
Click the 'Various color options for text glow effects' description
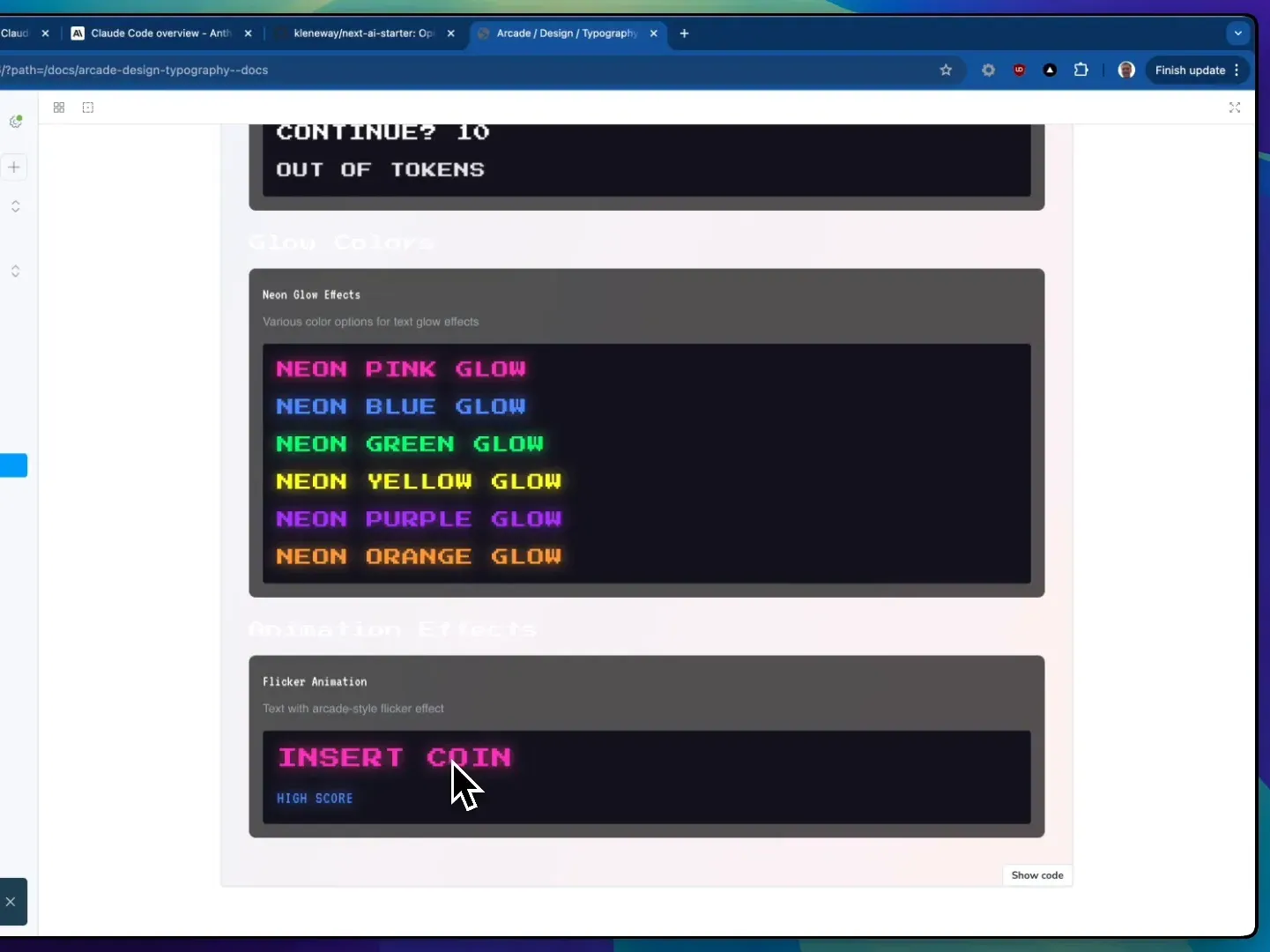[371, 322]
